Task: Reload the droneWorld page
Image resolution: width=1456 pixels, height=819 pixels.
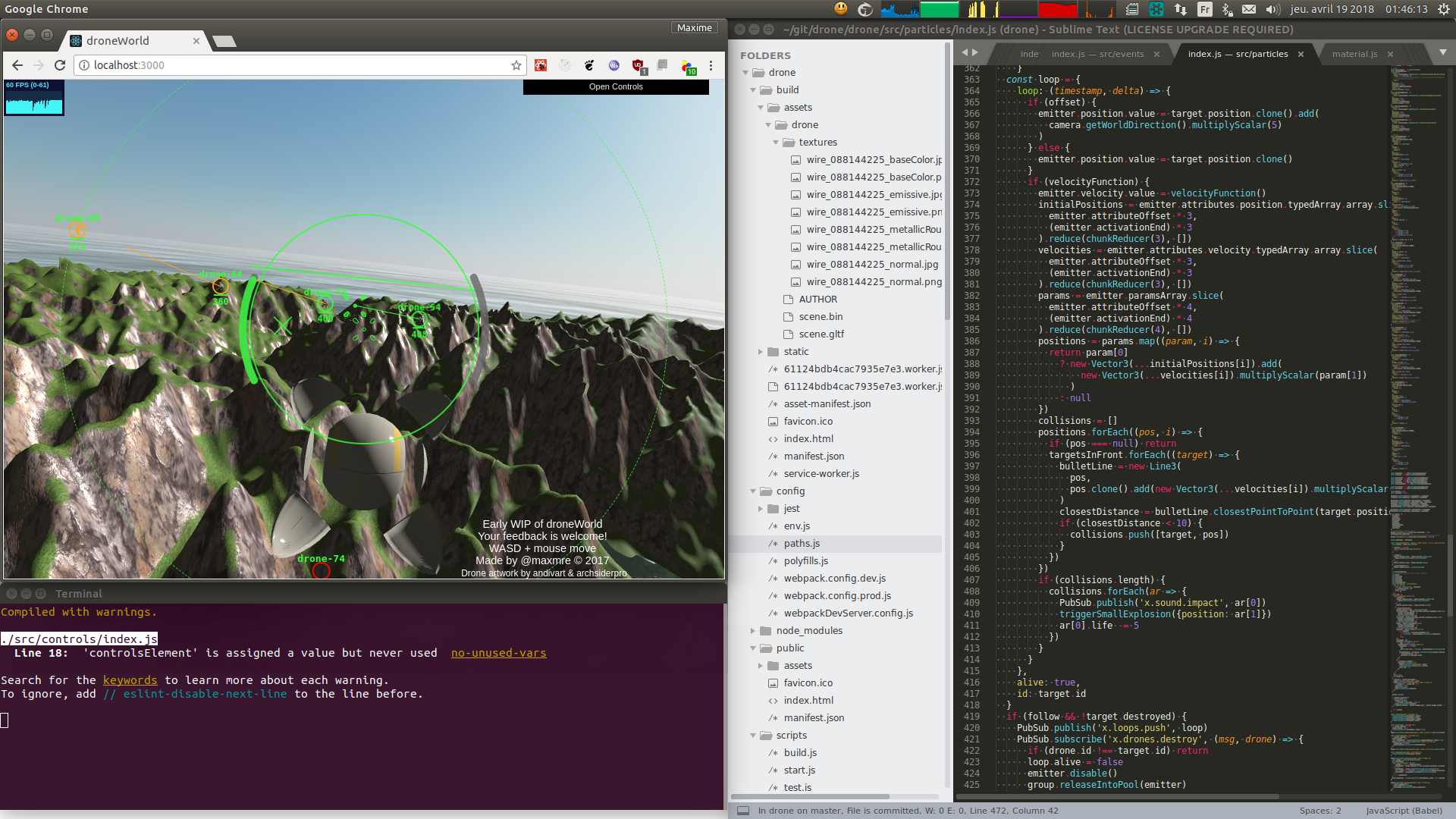Action: 60,65
